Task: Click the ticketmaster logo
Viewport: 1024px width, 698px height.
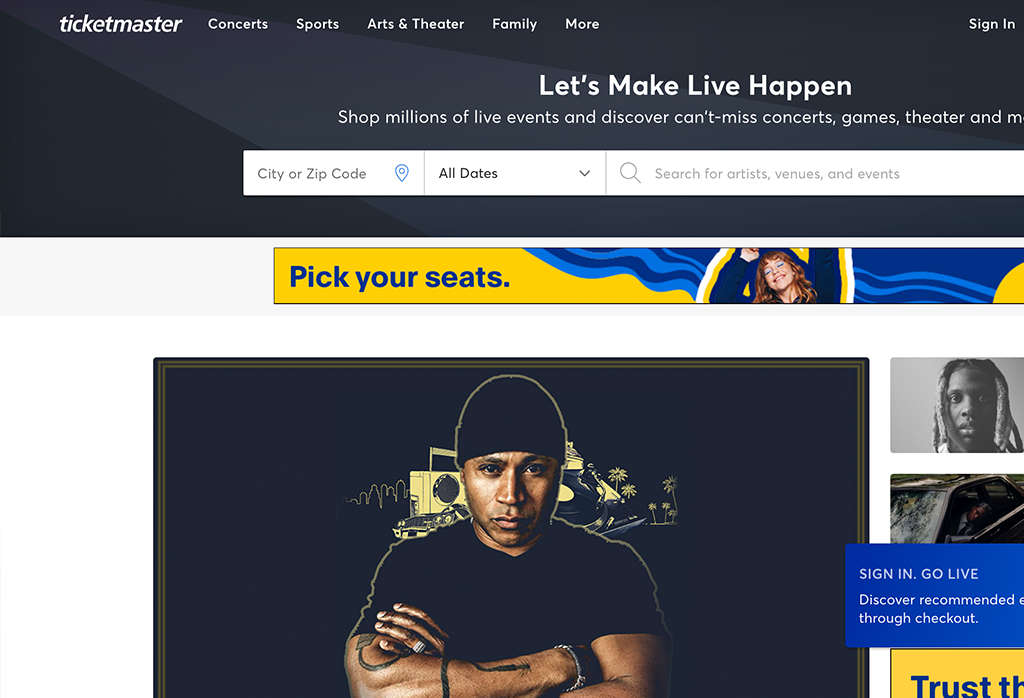Action: tap(121, 24)
